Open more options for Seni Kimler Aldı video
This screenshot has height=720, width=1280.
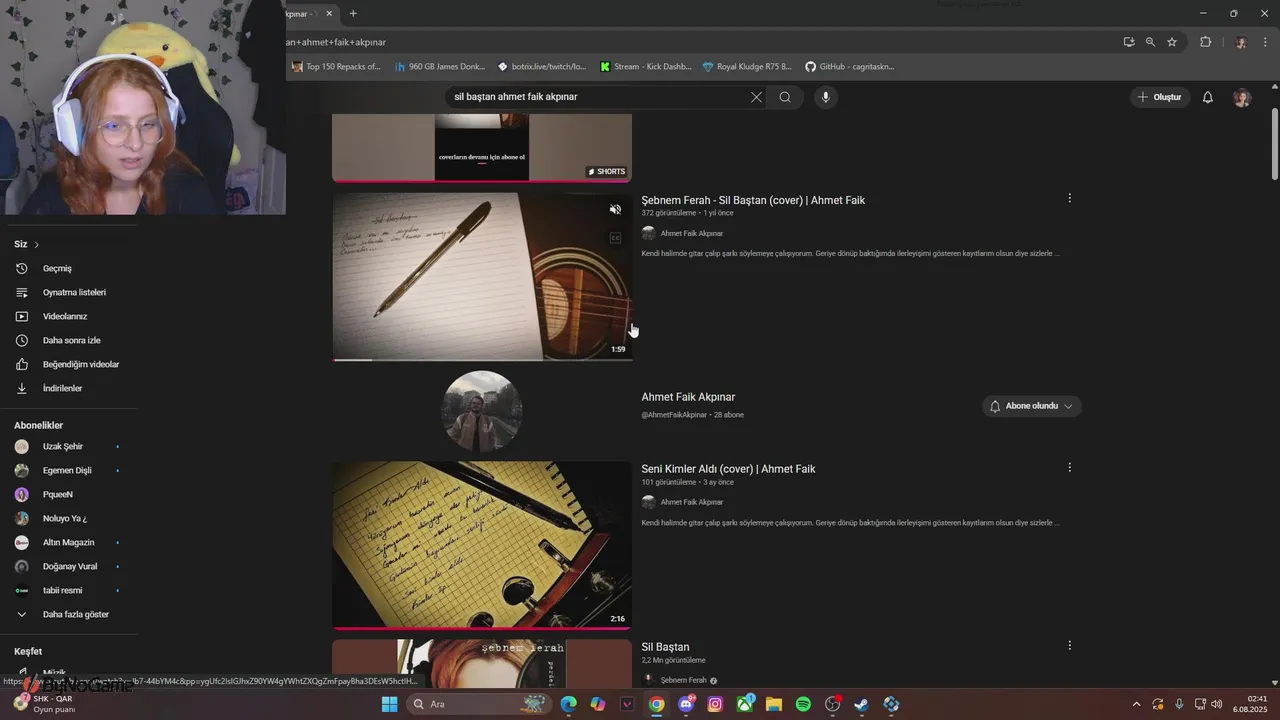[x=1069, y=467]
